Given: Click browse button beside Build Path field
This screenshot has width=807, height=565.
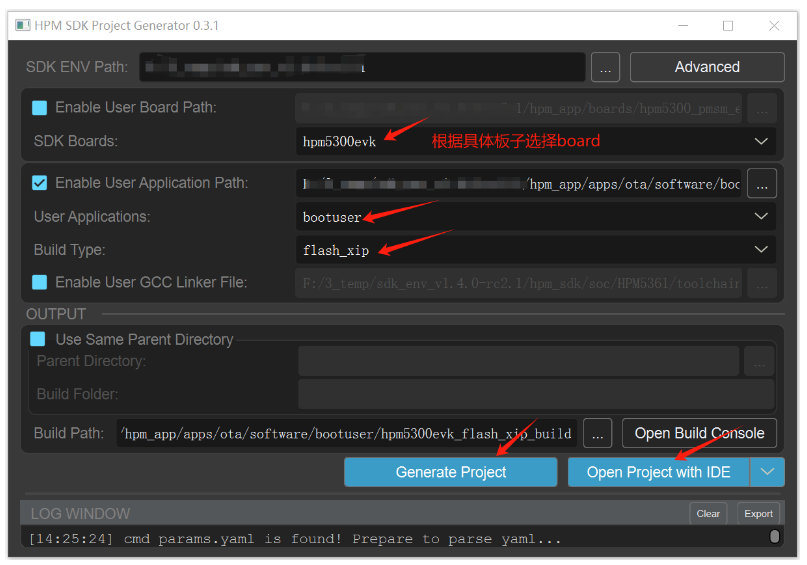Looking at the screenshot, I should pyautogui.click(x=597, y=434).
